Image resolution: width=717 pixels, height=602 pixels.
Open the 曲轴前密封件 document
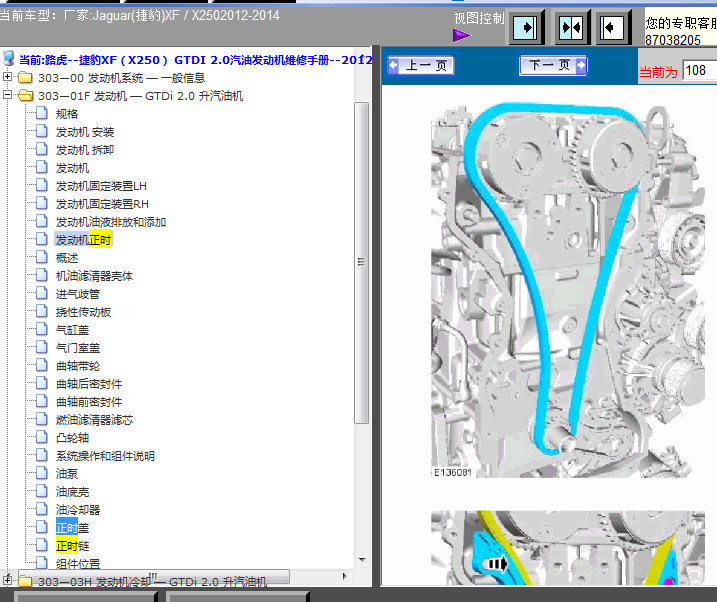coord(89,402)
